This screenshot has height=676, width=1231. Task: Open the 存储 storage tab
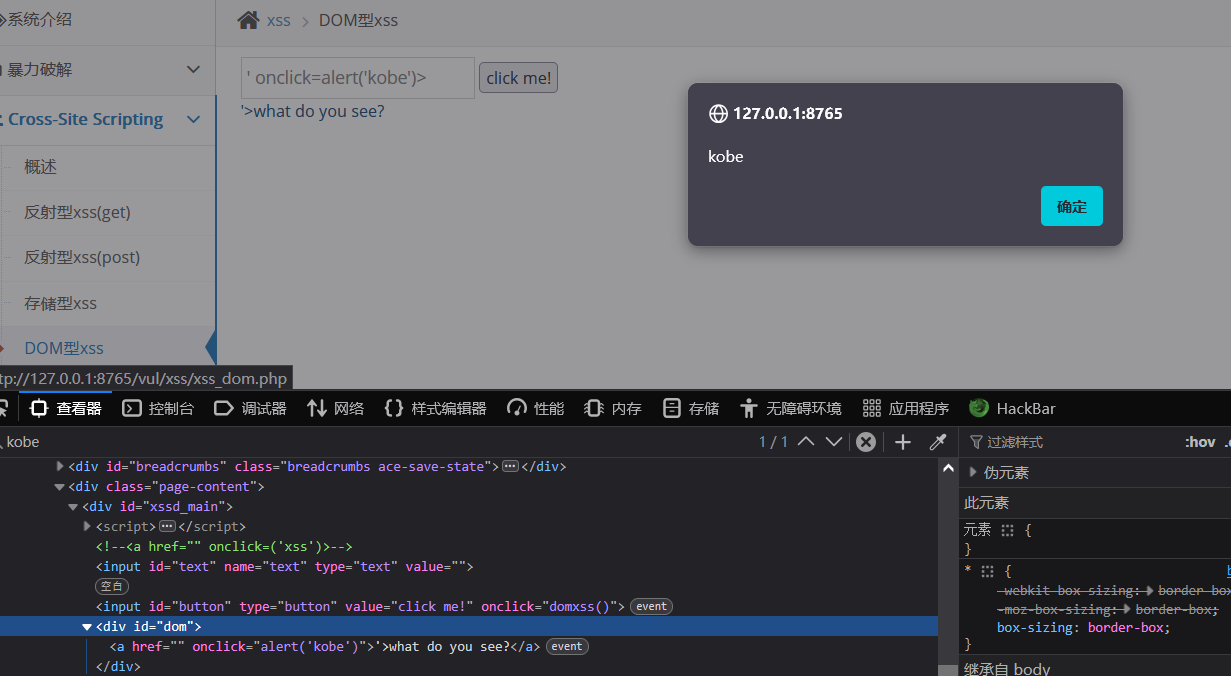pos(691,408)
